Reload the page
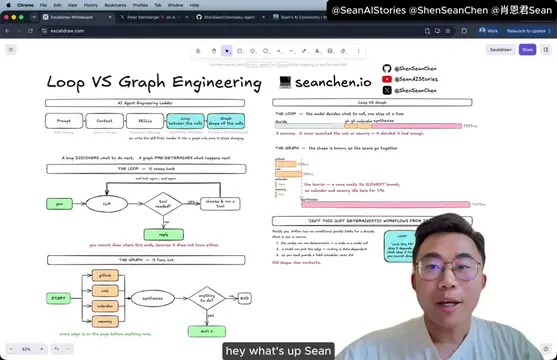This screenshot has height=360, width=557. [31, 31]
